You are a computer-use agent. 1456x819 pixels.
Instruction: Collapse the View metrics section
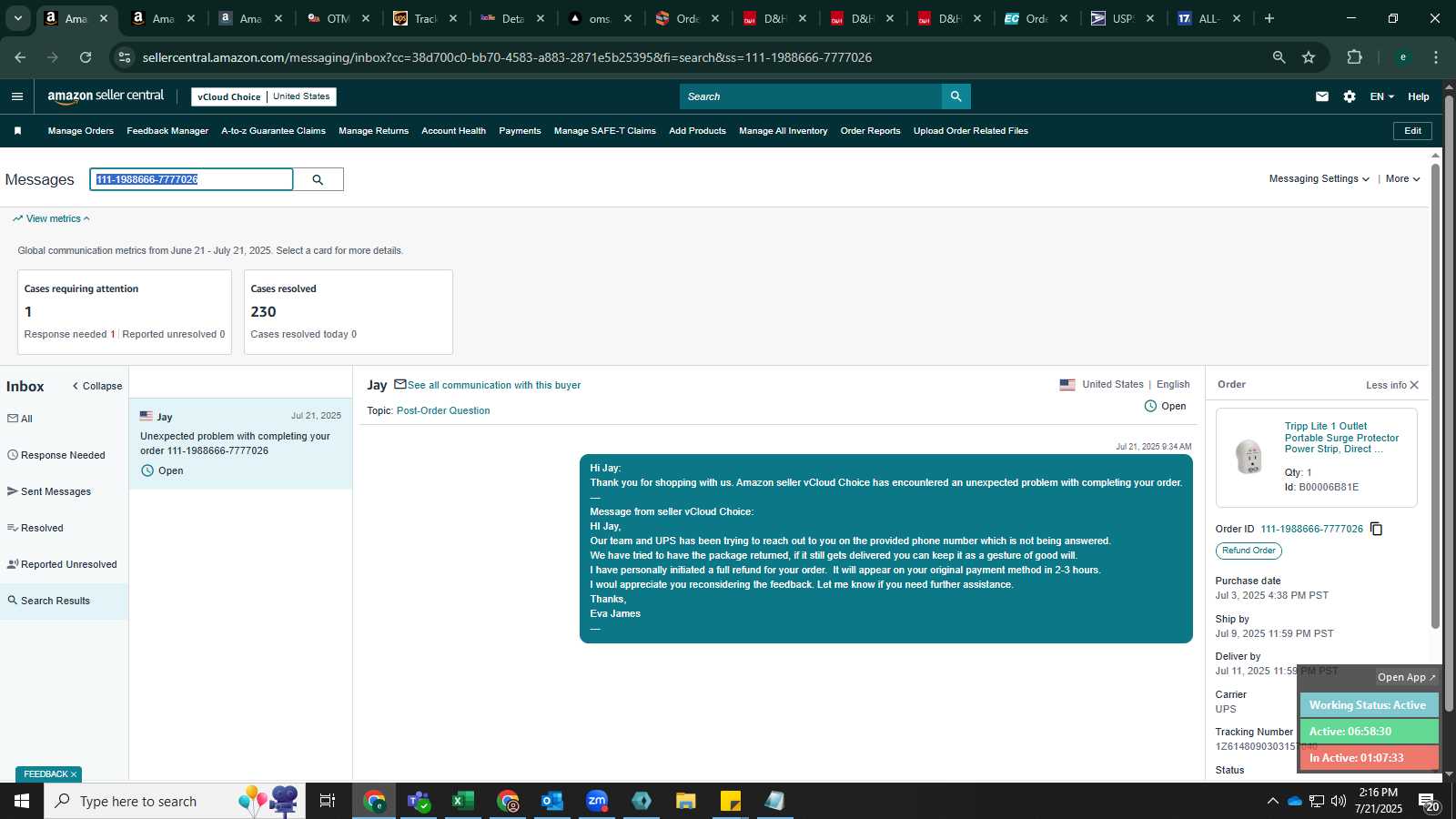click(51, 218)
